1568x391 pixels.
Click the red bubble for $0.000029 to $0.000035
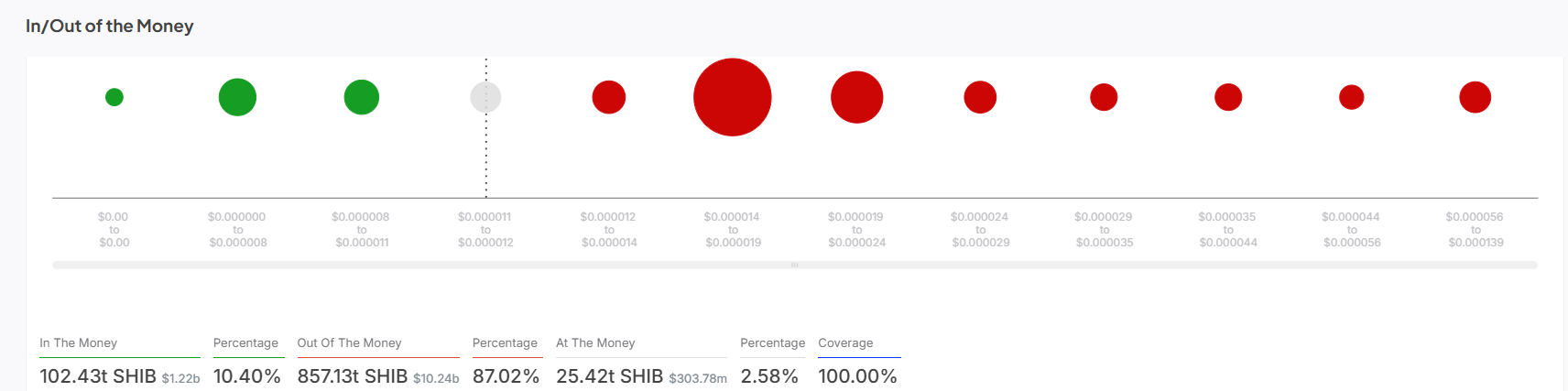[1104, 97]
